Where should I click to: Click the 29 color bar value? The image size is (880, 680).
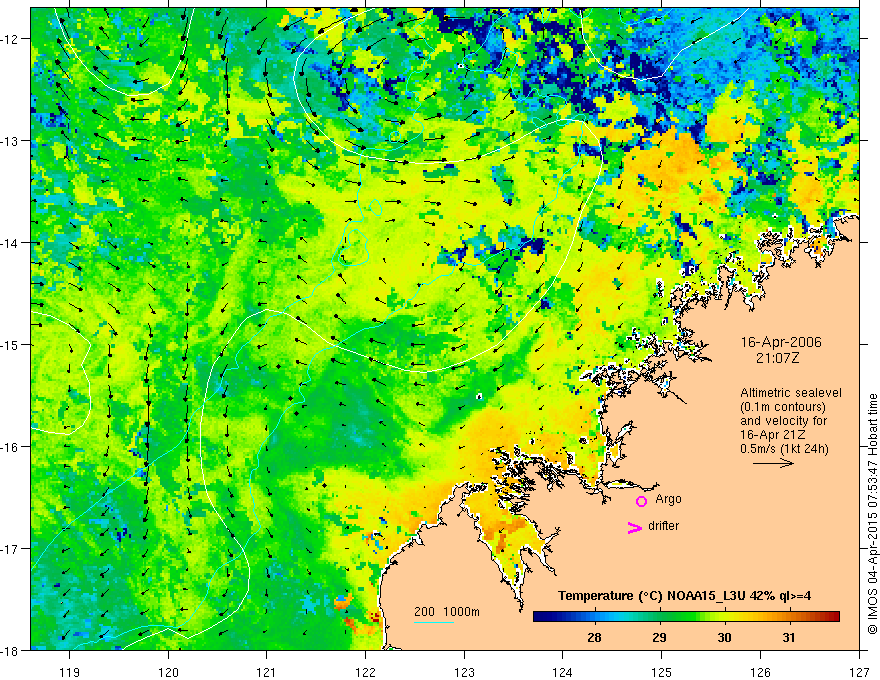click(x=659, y=637)
